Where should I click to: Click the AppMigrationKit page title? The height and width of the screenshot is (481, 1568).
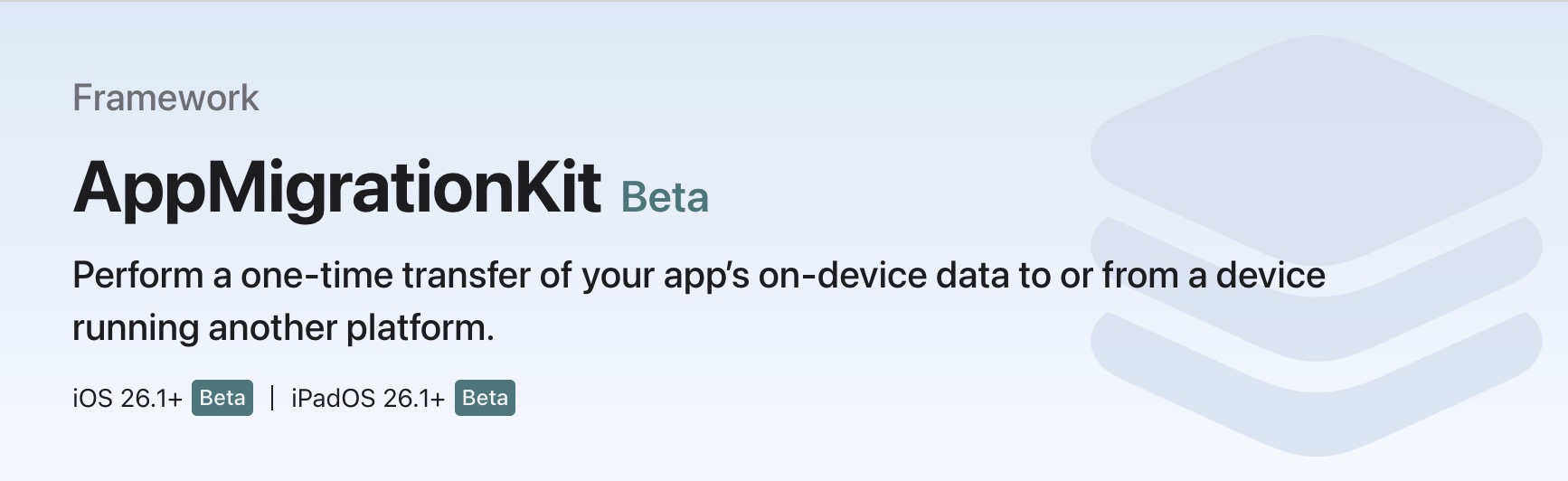[336, 187]
